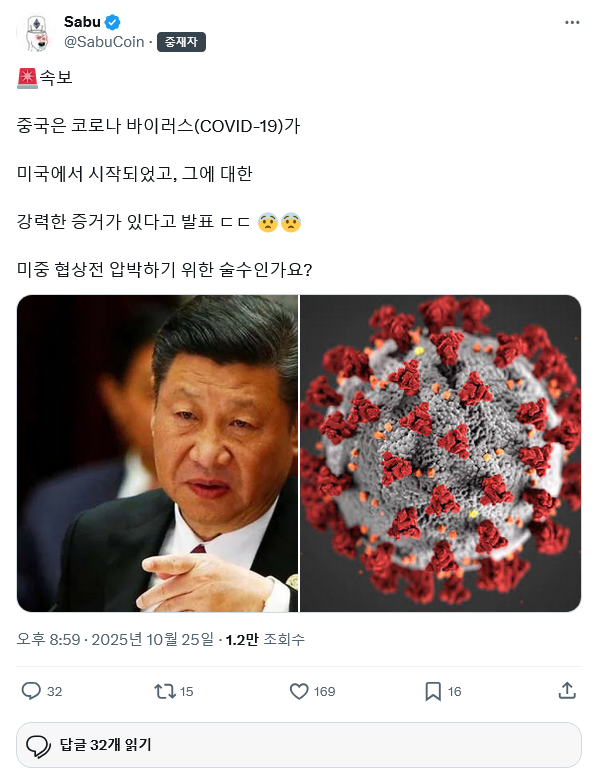Like the post with heart icon

299,691
